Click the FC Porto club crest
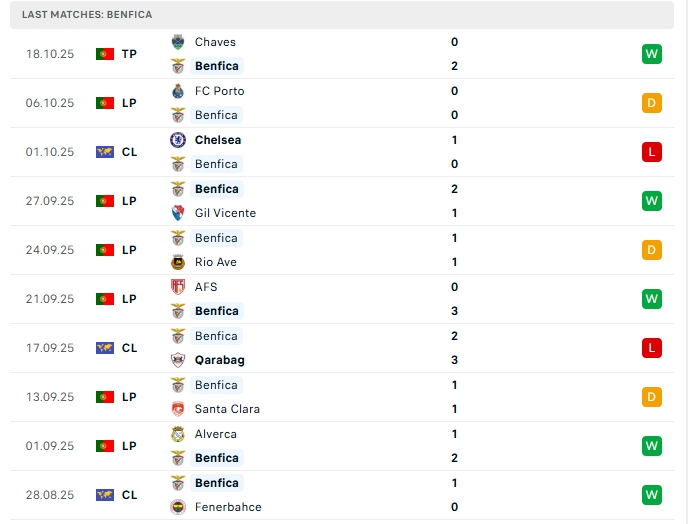Image resolution: width=688 pixels, height=524 pixels. [x=178, y=91]
